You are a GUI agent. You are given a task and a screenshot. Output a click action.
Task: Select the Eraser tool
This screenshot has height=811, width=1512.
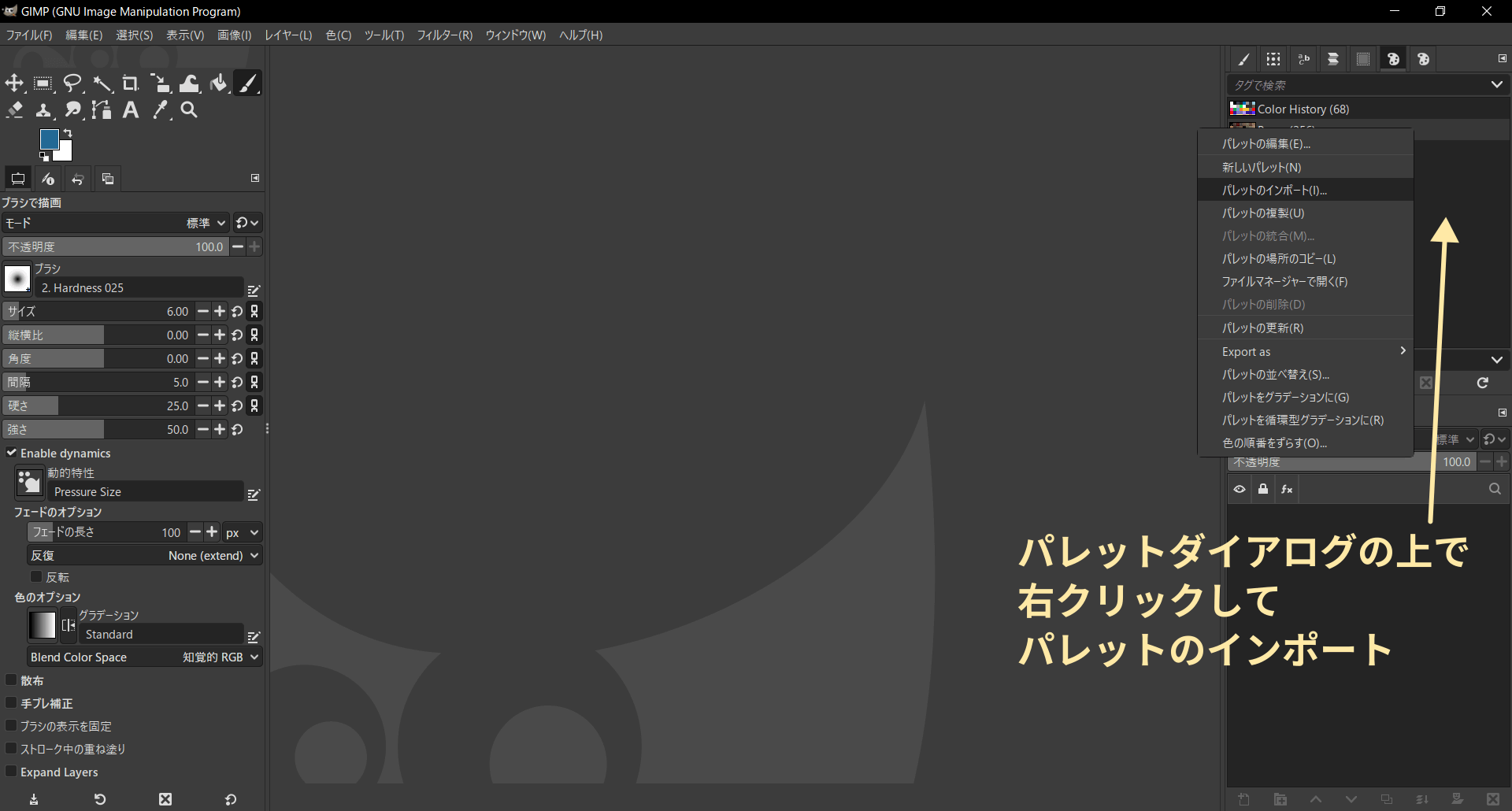pos(14,110)
